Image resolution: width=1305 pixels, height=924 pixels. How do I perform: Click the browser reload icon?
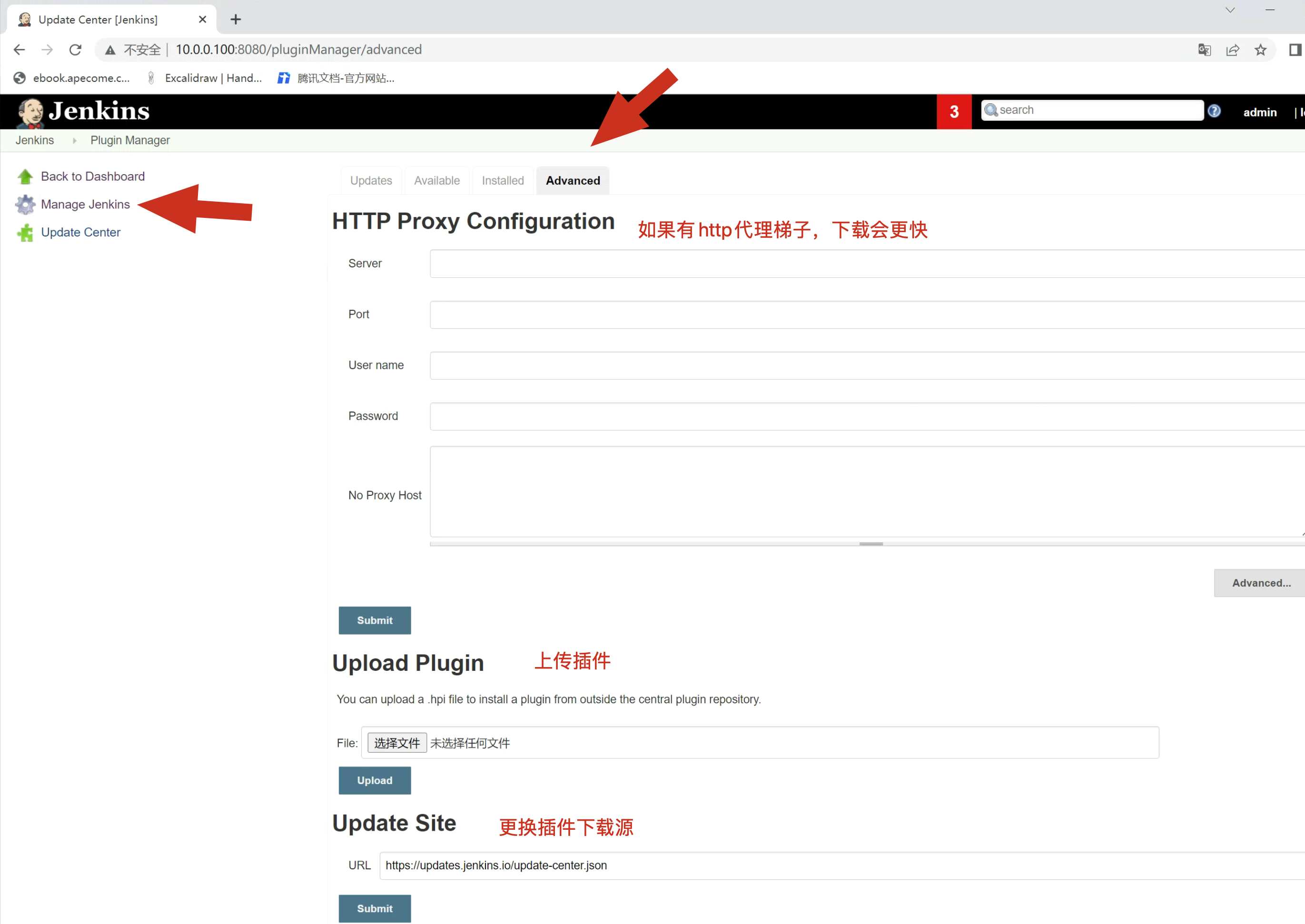click(x=75, y=50)
